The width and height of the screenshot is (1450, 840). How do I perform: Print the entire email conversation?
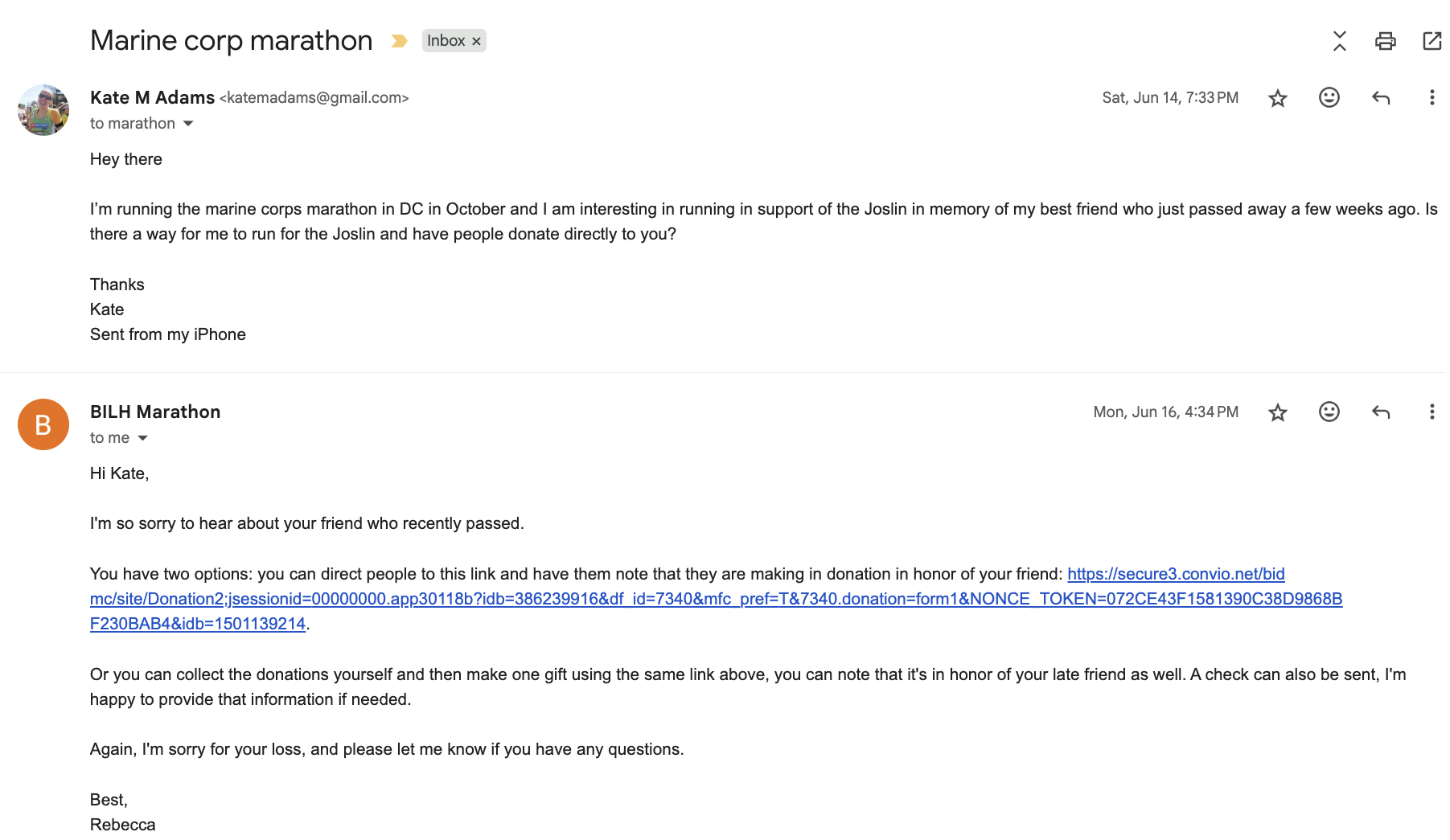(x=1385, y=41)
